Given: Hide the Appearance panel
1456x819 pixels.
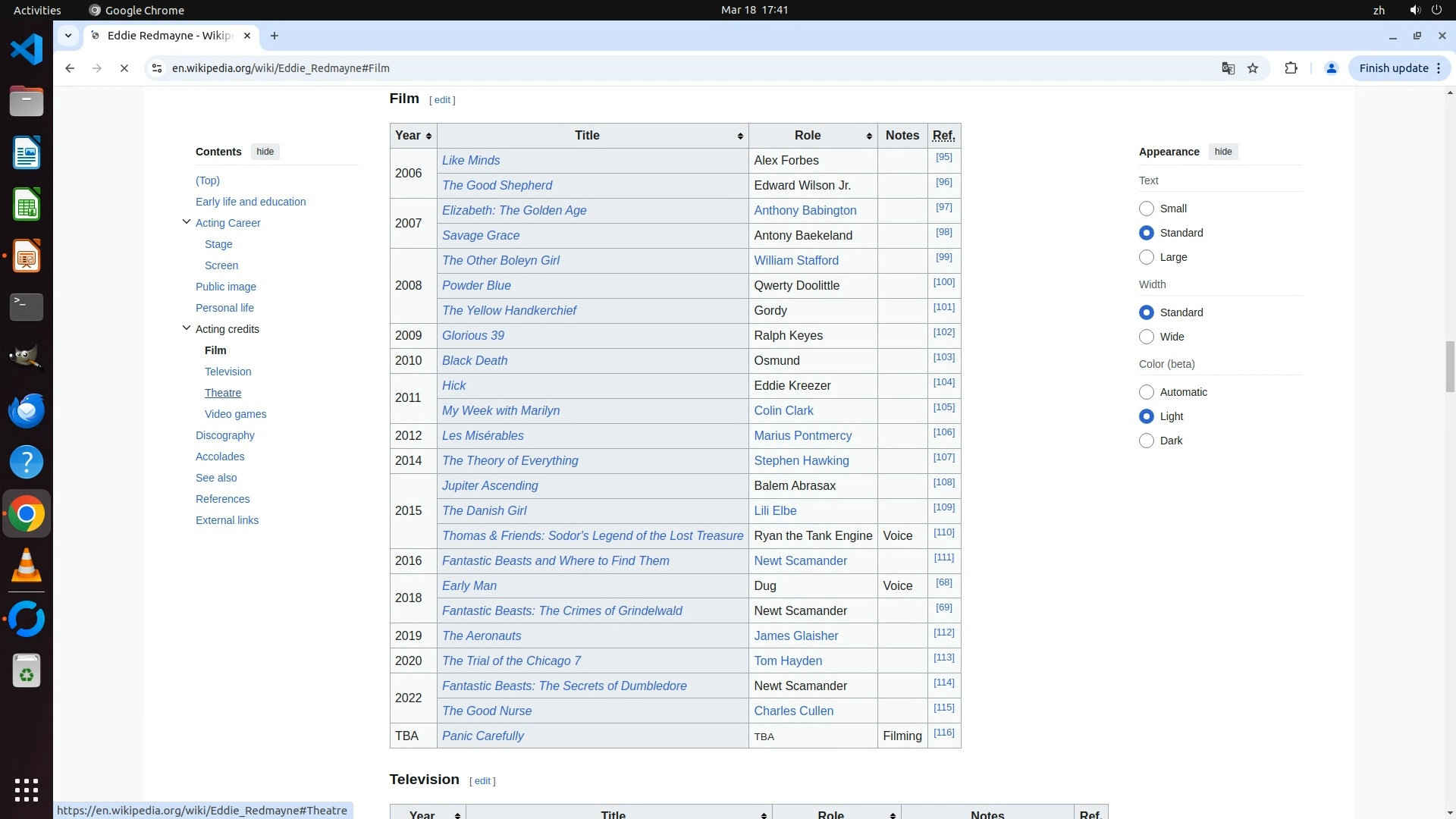Looking at the screenshot, I should coord(1222,152).
